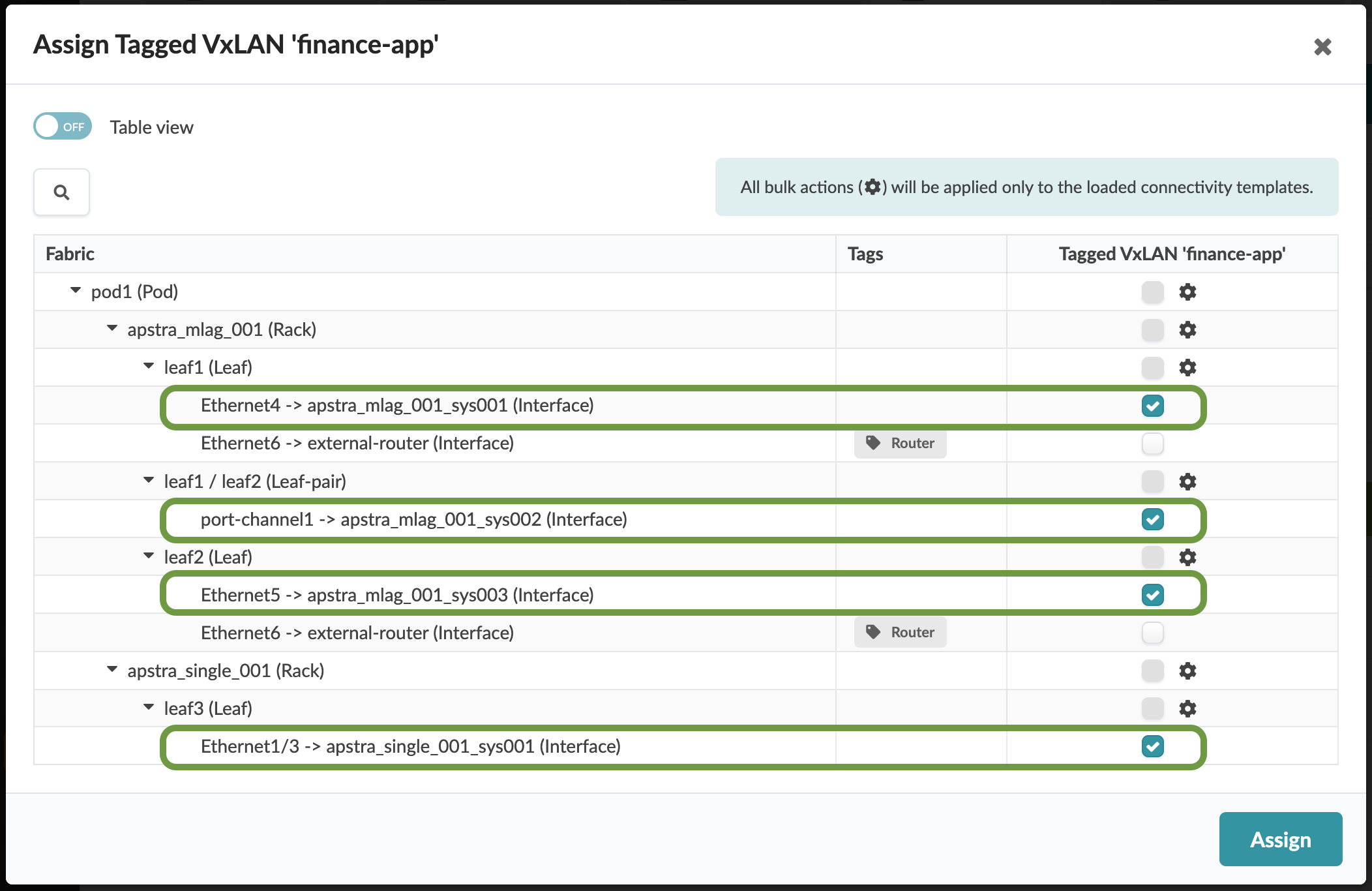Screen dimensions: 1372x891
Task: Toggle the leaf1 / leaf2 Leaf-pair checkbox
Action: click(x=1152, y=481)
